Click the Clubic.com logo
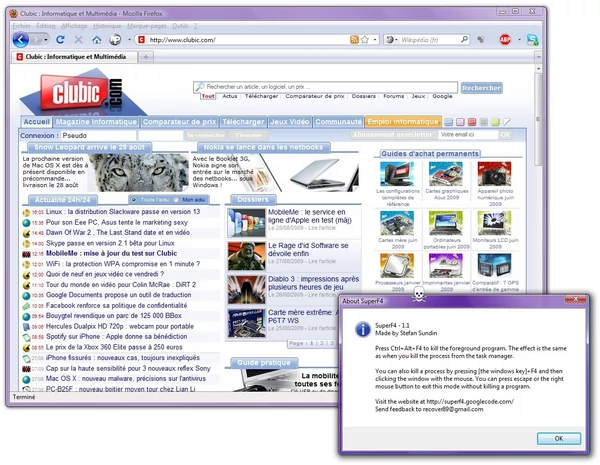 [x=82, y=93]
